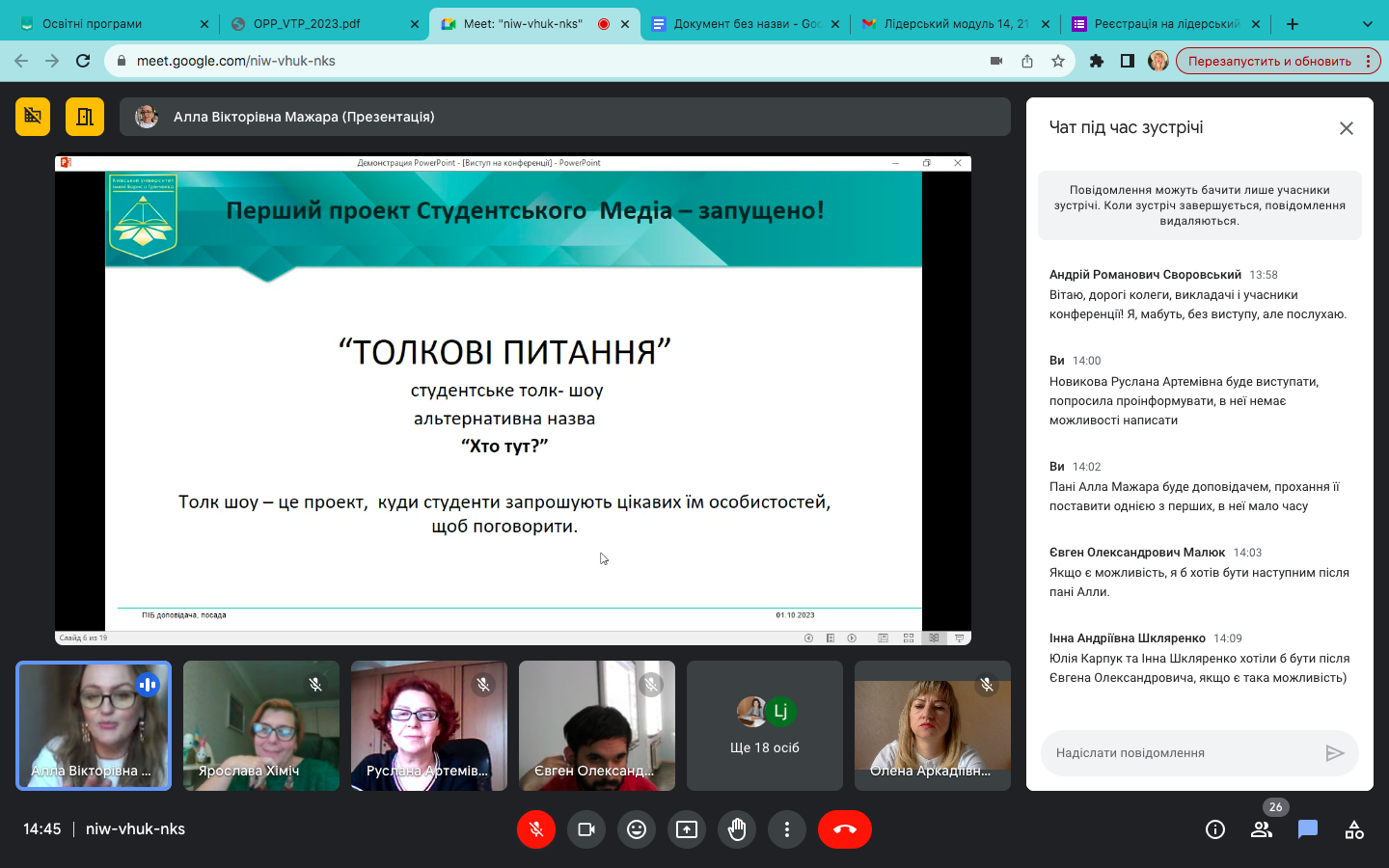Open emoji reactions picker

tap(637, 829)
